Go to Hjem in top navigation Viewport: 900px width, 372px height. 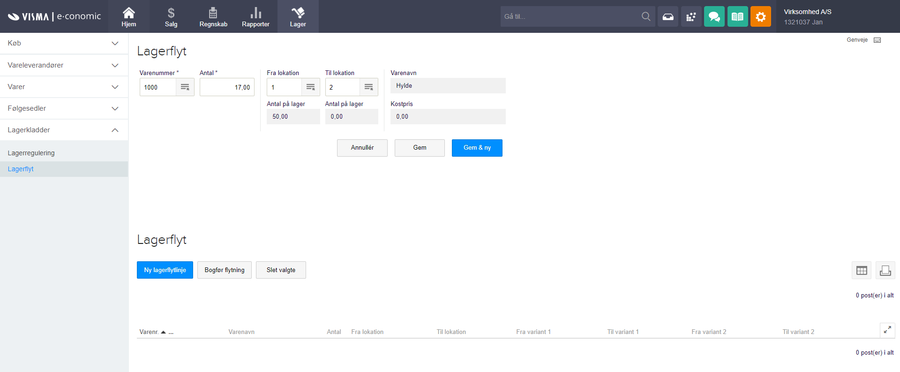tap(129, 17)
